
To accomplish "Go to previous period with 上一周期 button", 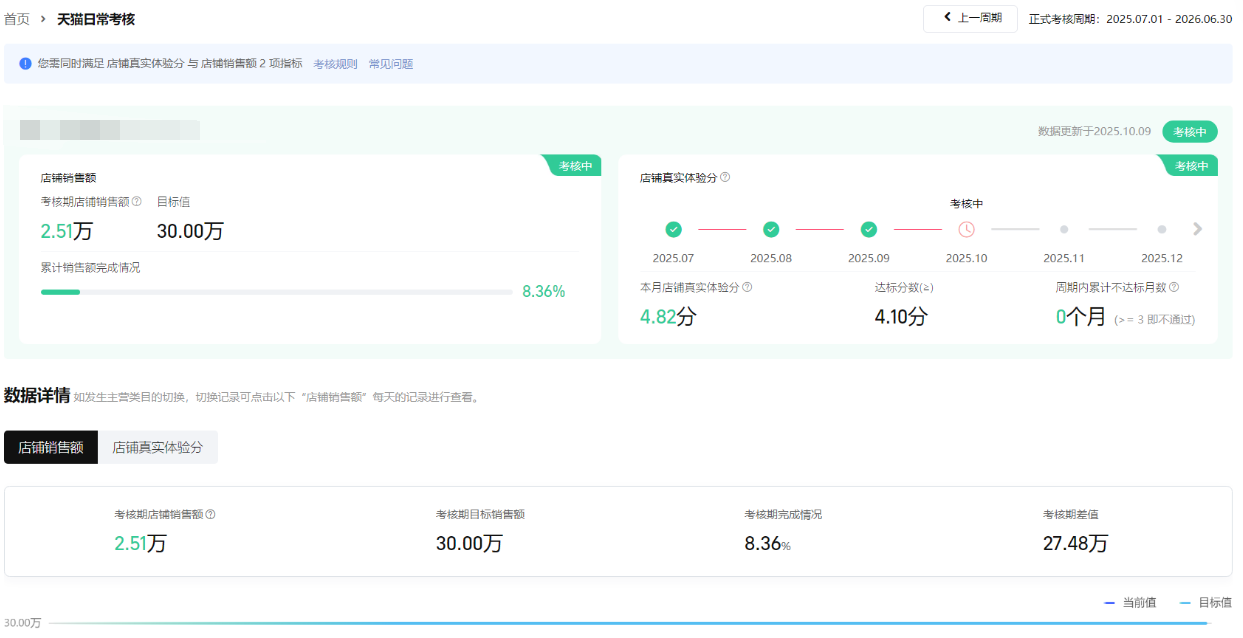I will pyautogui.click(x=970, y=18).
